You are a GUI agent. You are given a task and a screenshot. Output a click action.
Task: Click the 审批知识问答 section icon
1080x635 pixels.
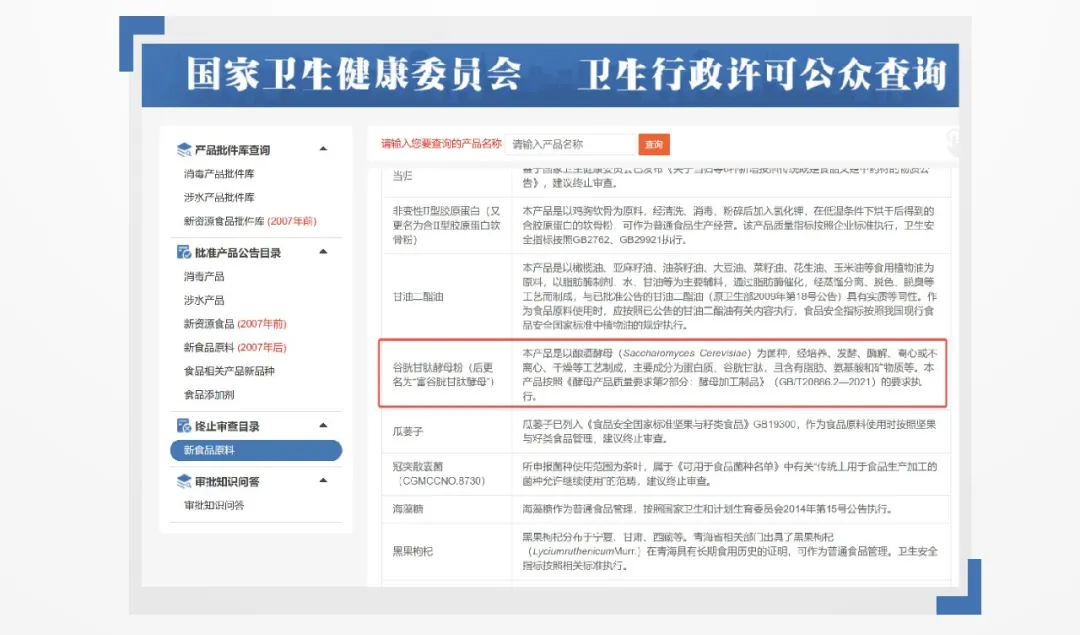tap(184, 481)
